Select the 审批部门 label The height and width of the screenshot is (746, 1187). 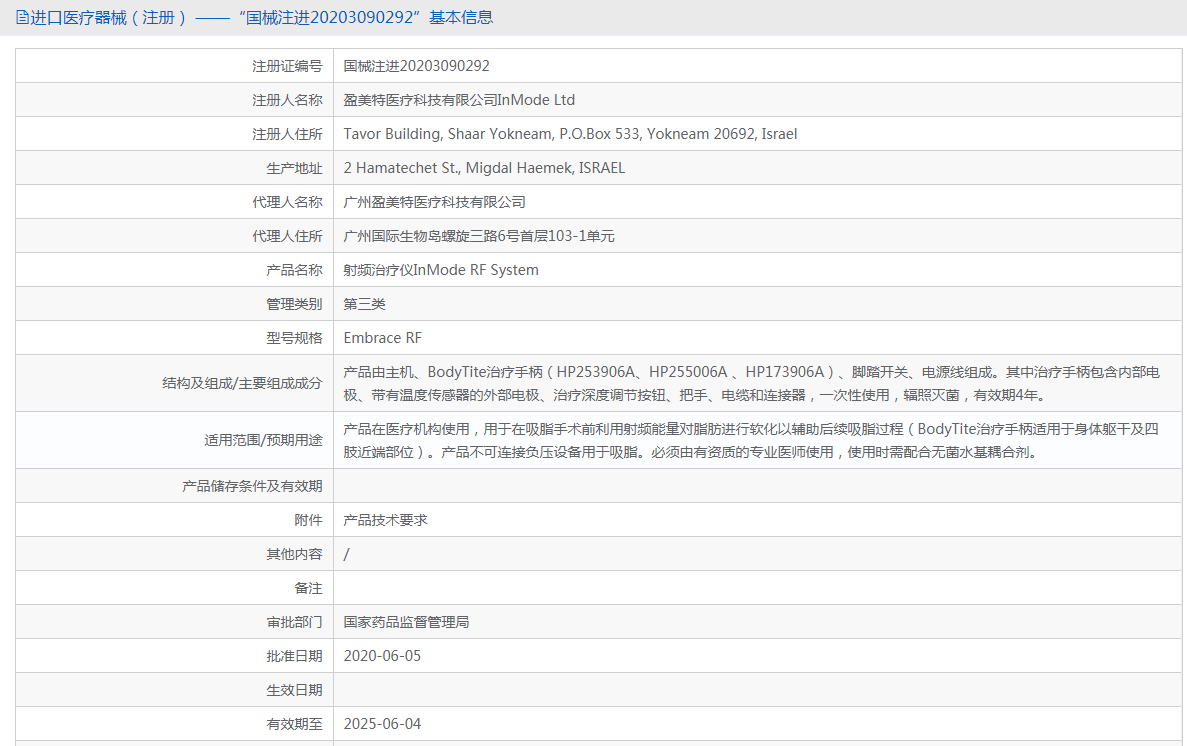pyautogui.click(x=294, y=623)
